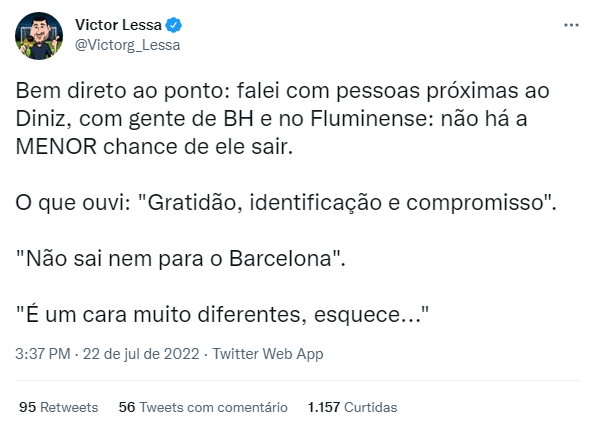Viewport: 594px width, 427px height.
Task: Click the paragraph starting "Bem direto ao ponto"
Action: point(282,119)
